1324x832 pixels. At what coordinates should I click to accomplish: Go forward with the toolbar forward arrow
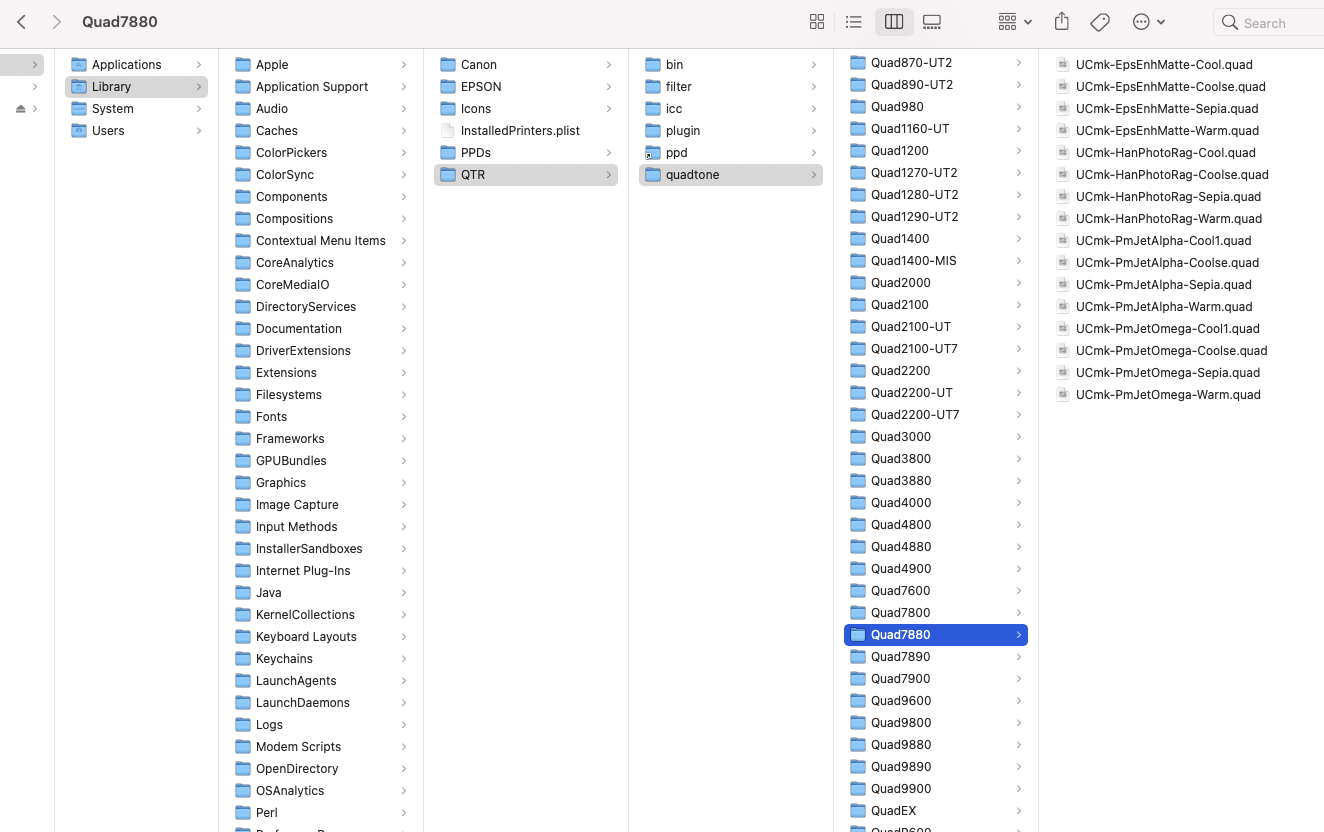56,22
